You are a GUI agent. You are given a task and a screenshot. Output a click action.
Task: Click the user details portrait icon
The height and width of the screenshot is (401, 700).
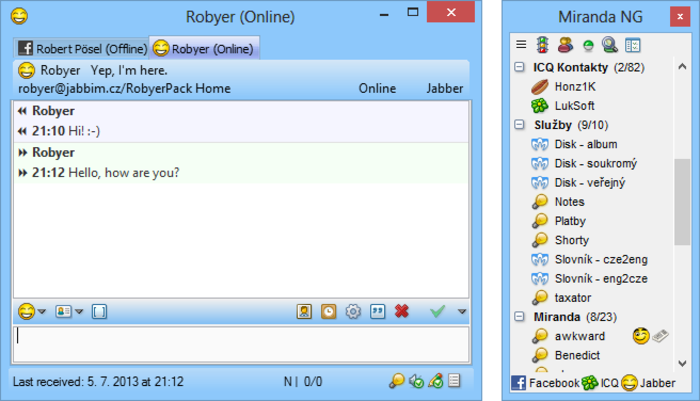click(x=304, y=312)
